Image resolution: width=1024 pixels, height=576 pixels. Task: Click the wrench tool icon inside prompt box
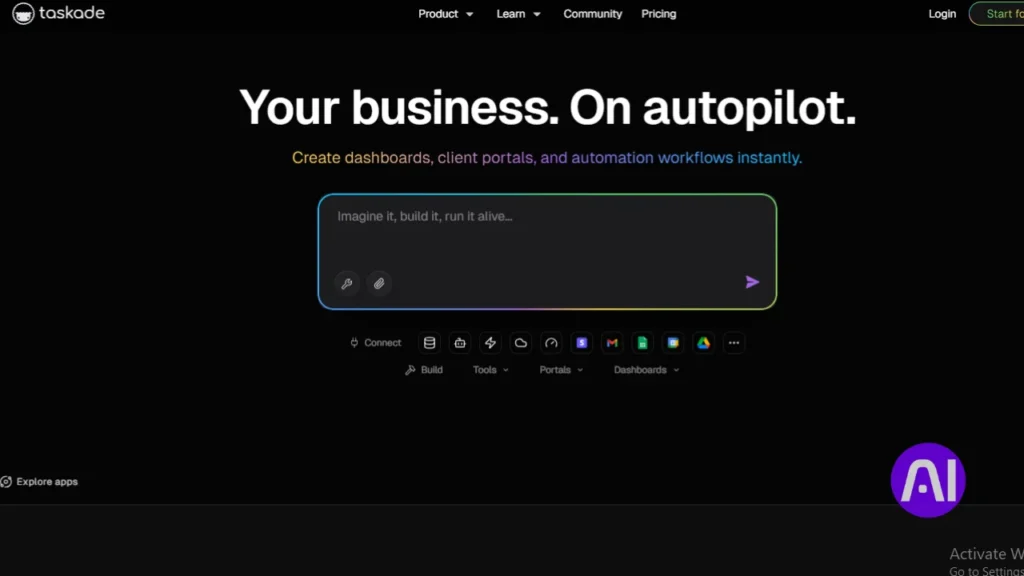click(x=347, y=284)
